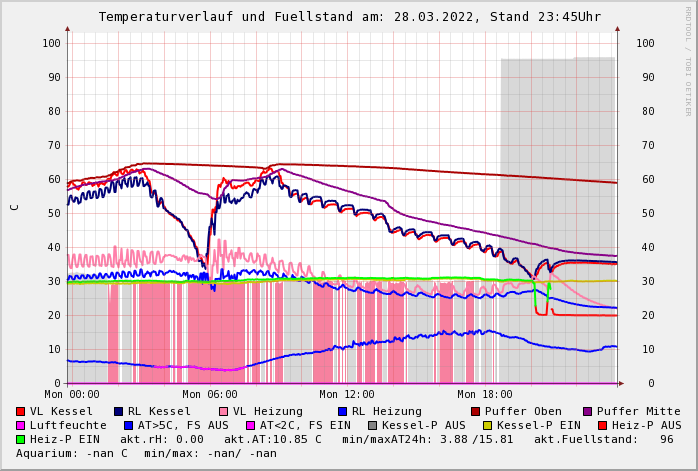Click the 'Mon 12:00' time axis label
The image size is (698, 471).
tap(347, 394)
